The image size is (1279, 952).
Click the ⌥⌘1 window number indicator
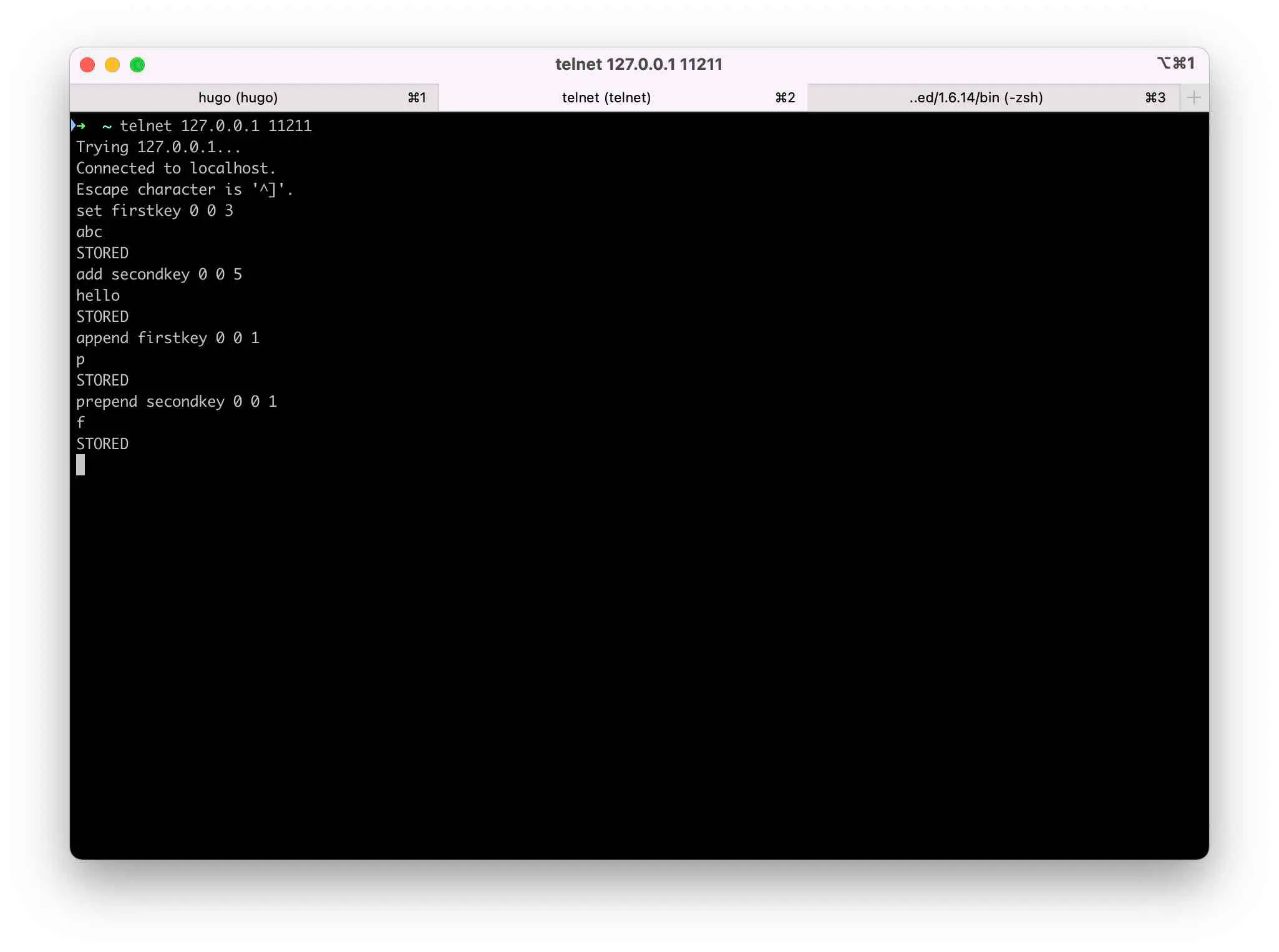(x=1175, y=63)
